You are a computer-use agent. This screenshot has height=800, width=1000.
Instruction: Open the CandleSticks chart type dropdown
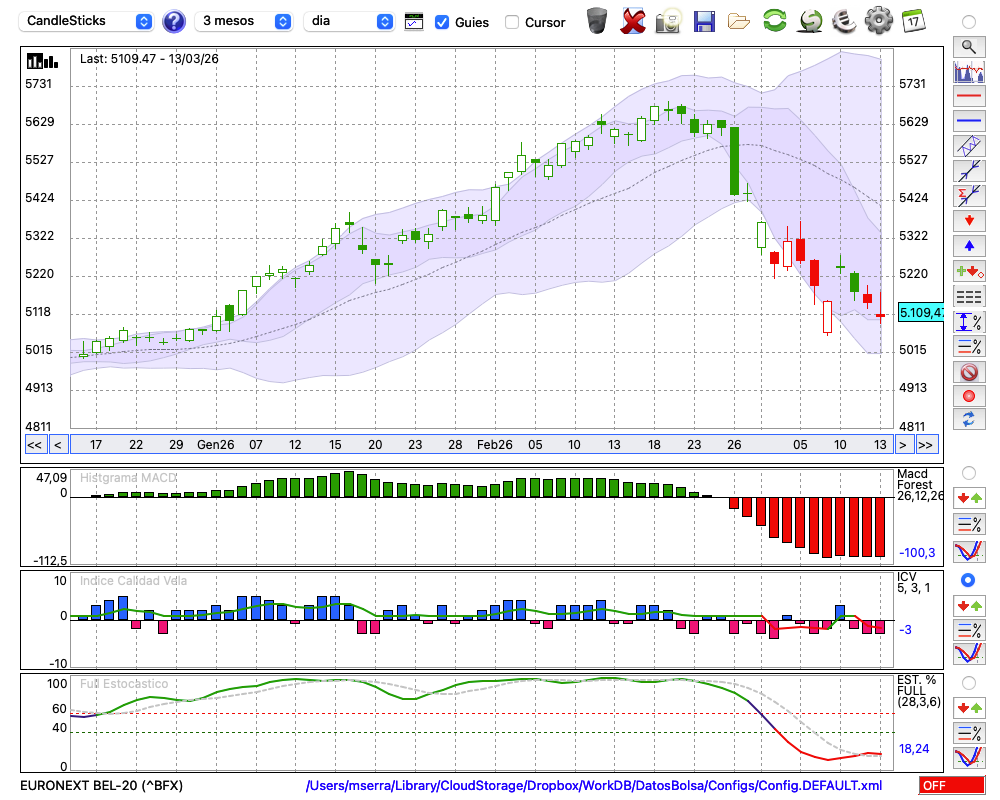pyautogui.click(x=86, y=21)
